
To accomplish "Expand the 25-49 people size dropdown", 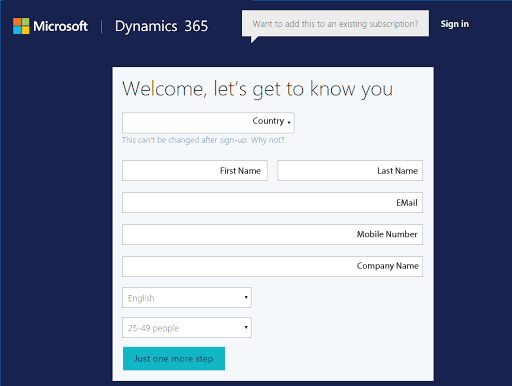I will coord(187,328).
